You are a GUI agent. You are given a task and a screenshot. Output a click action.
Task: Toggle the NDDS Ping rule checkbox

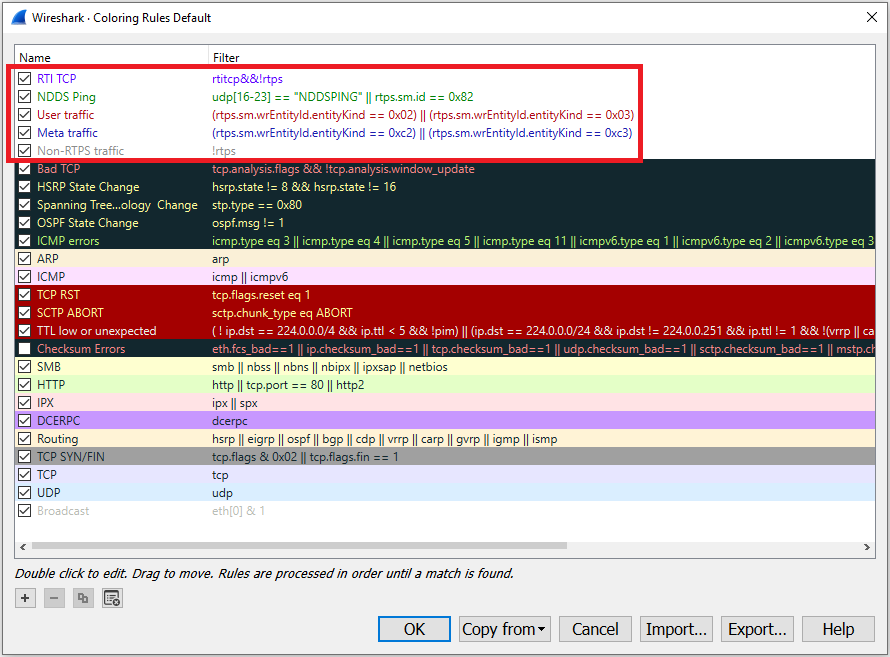(x=24, y=97)
